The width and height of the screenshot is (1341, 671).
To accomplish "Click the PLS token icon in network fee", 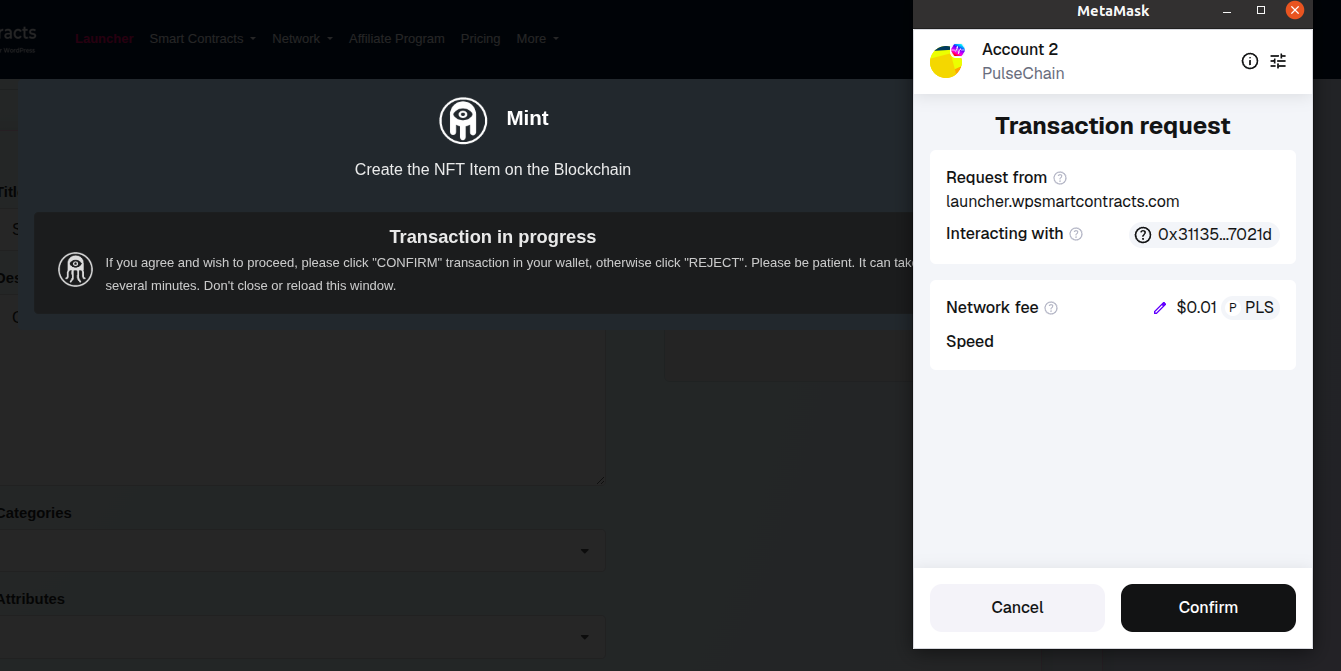I will click(x=1232, y=307).
